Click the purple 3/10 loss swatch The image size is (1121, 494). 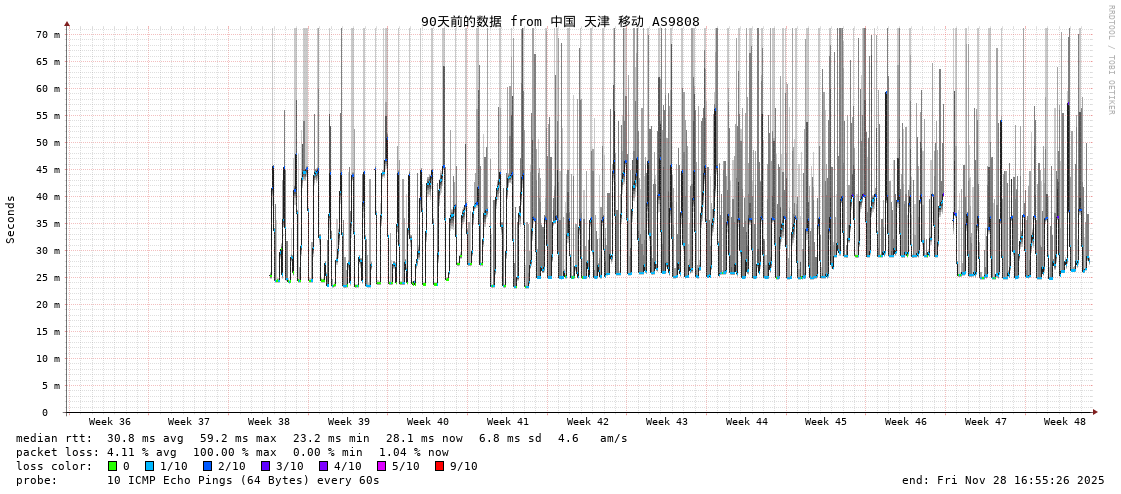[265, 466]
